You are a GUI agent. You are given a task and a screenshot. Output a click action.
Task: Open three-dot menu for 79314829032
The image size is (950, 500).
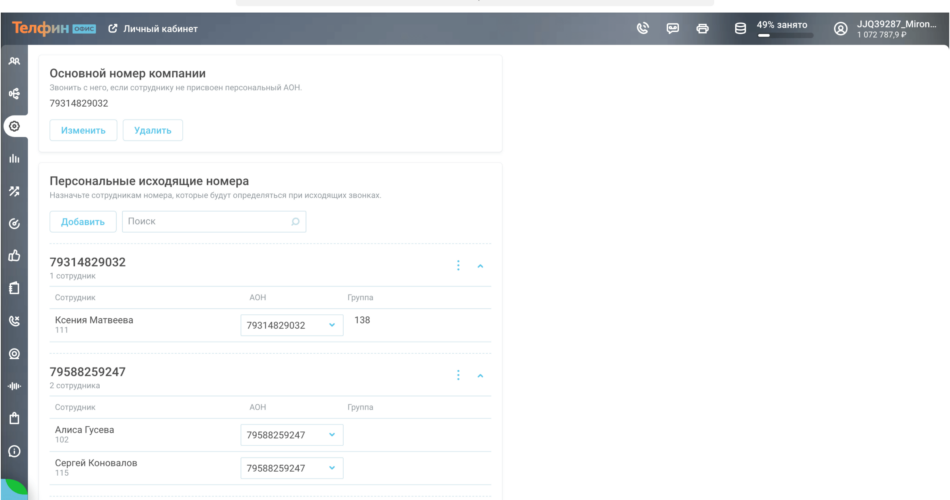pyautogui.click(x=458, y=266)
